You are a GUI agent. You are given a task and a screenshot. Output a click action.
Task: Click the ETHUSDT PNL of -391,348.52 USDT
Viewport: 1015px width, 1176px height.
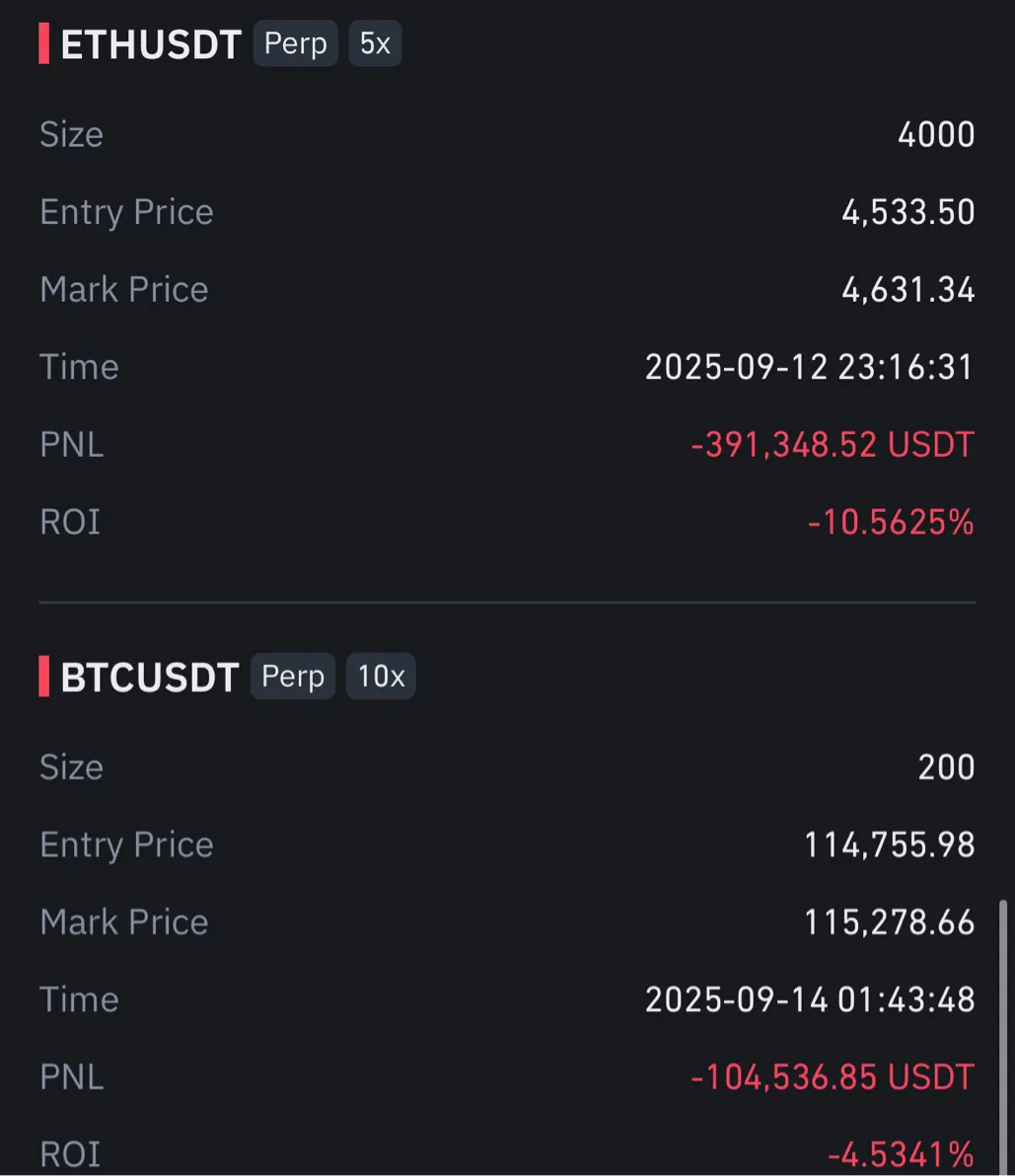(x=833, y=444)
